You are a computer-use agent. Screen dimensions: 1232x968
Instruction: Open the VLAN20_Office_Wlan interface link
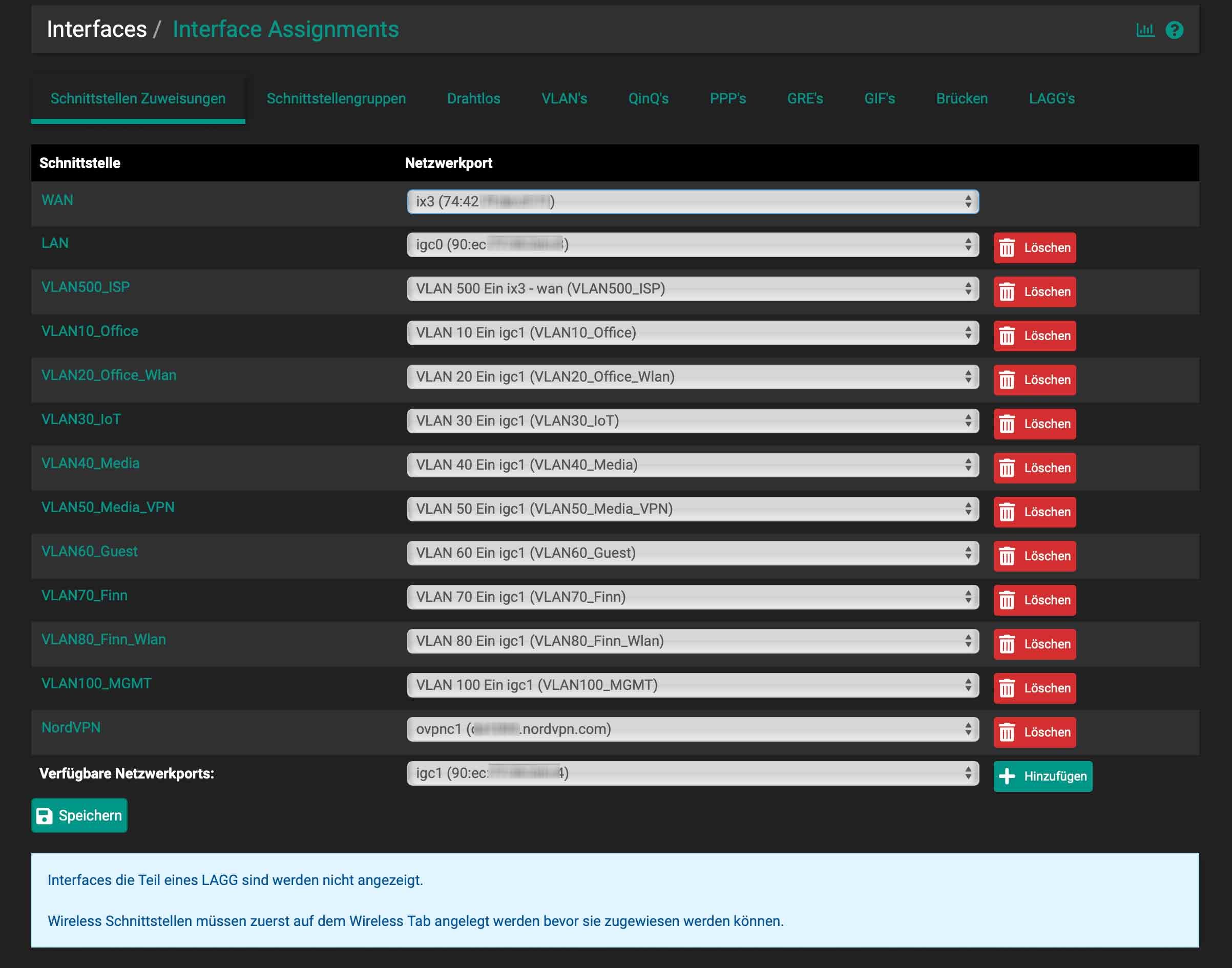pyautogui.click(x=109, y=374)
